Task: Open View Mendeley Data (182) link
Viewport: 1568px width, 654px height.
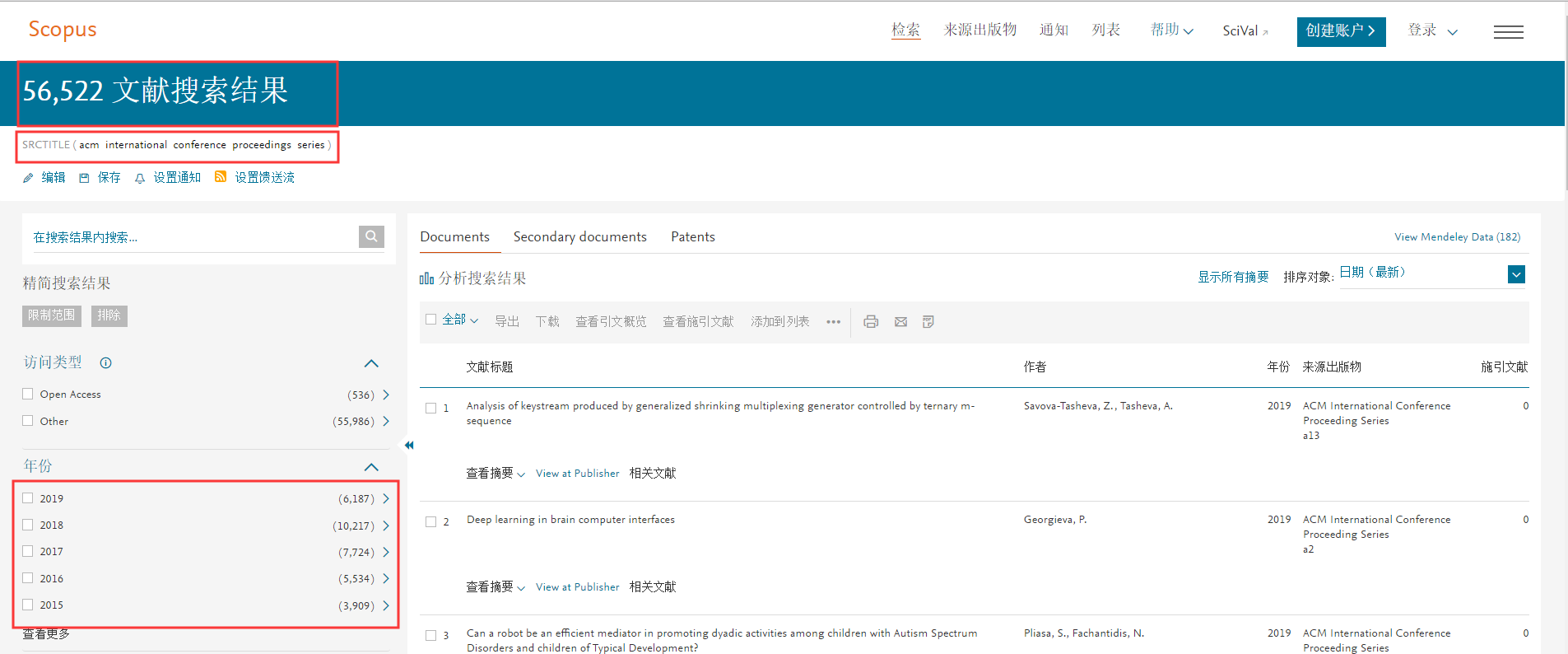Action: click(1457, 237)
